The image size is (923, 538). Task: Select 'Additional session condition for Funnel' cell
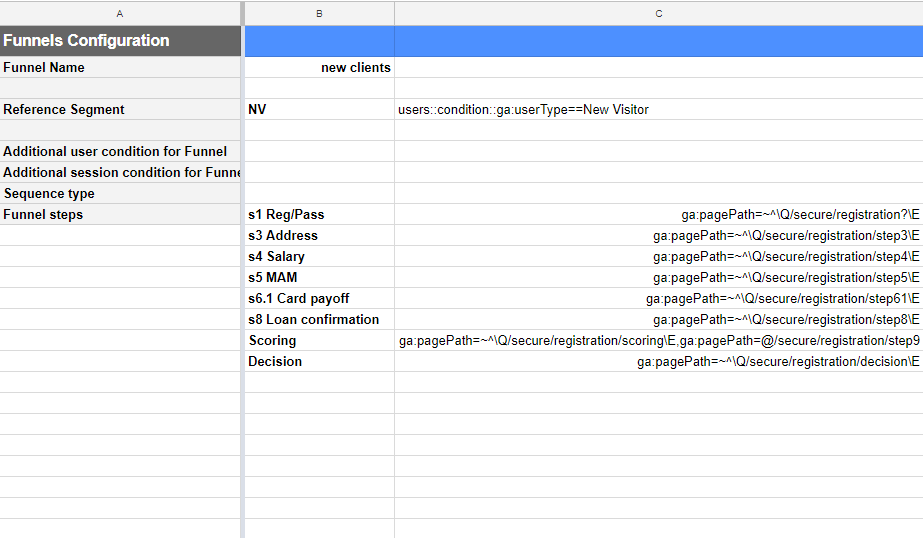120,172
